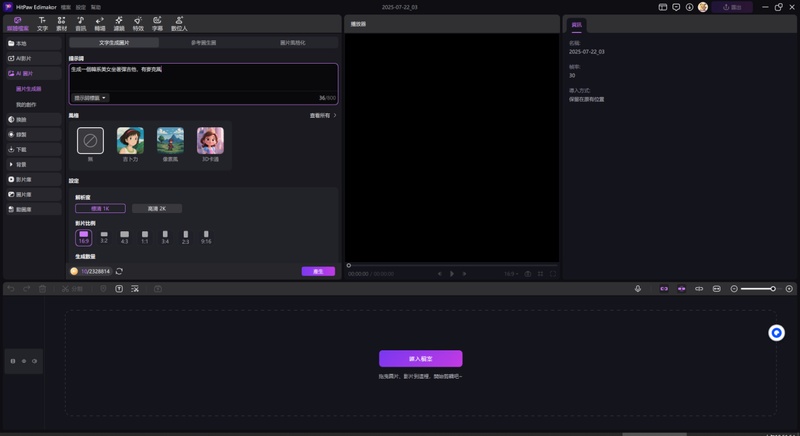
Task: Click the player progress bar handle
Action: tap(349, 265)
